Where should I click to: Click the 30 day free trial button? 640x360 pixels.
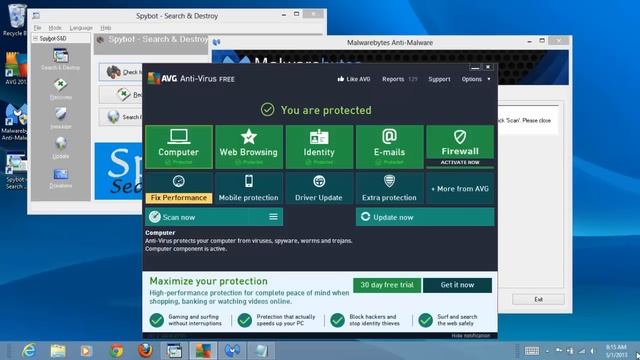click(387, 285)
